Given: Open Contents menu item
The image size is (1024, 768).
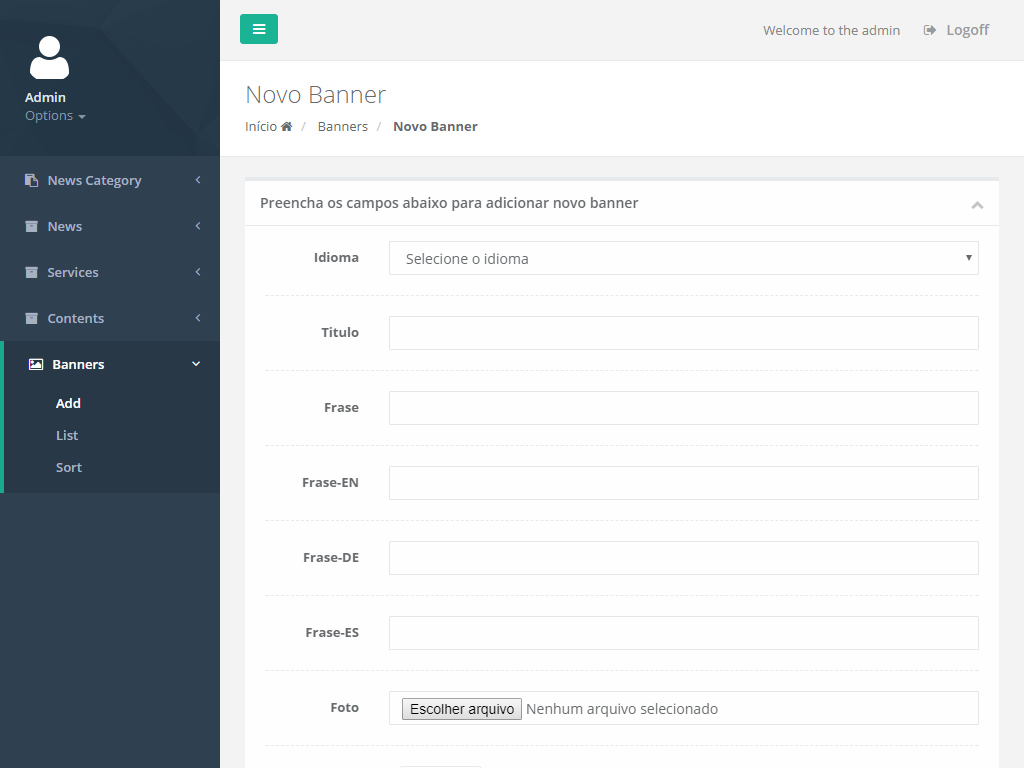Looking at the screenshot, I should pyautogui.click(x=110, y=318).
